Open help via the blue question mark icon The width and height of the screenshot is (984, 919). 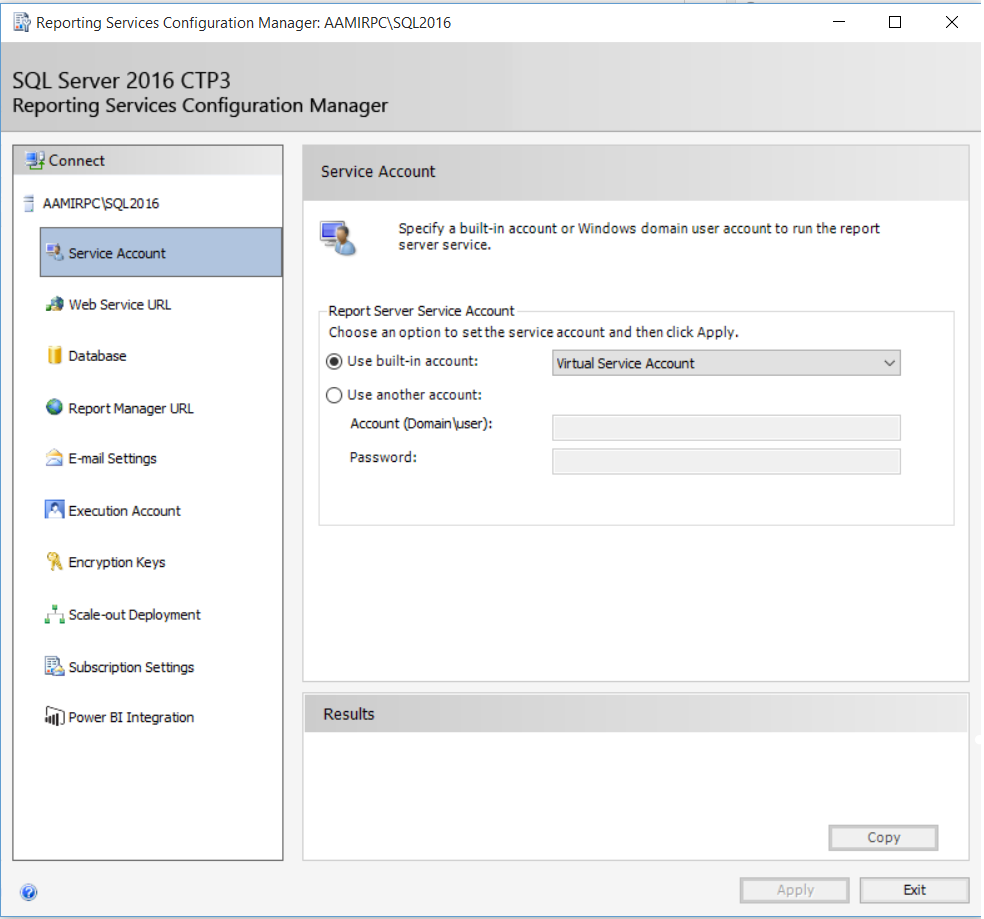pos(28,891)
